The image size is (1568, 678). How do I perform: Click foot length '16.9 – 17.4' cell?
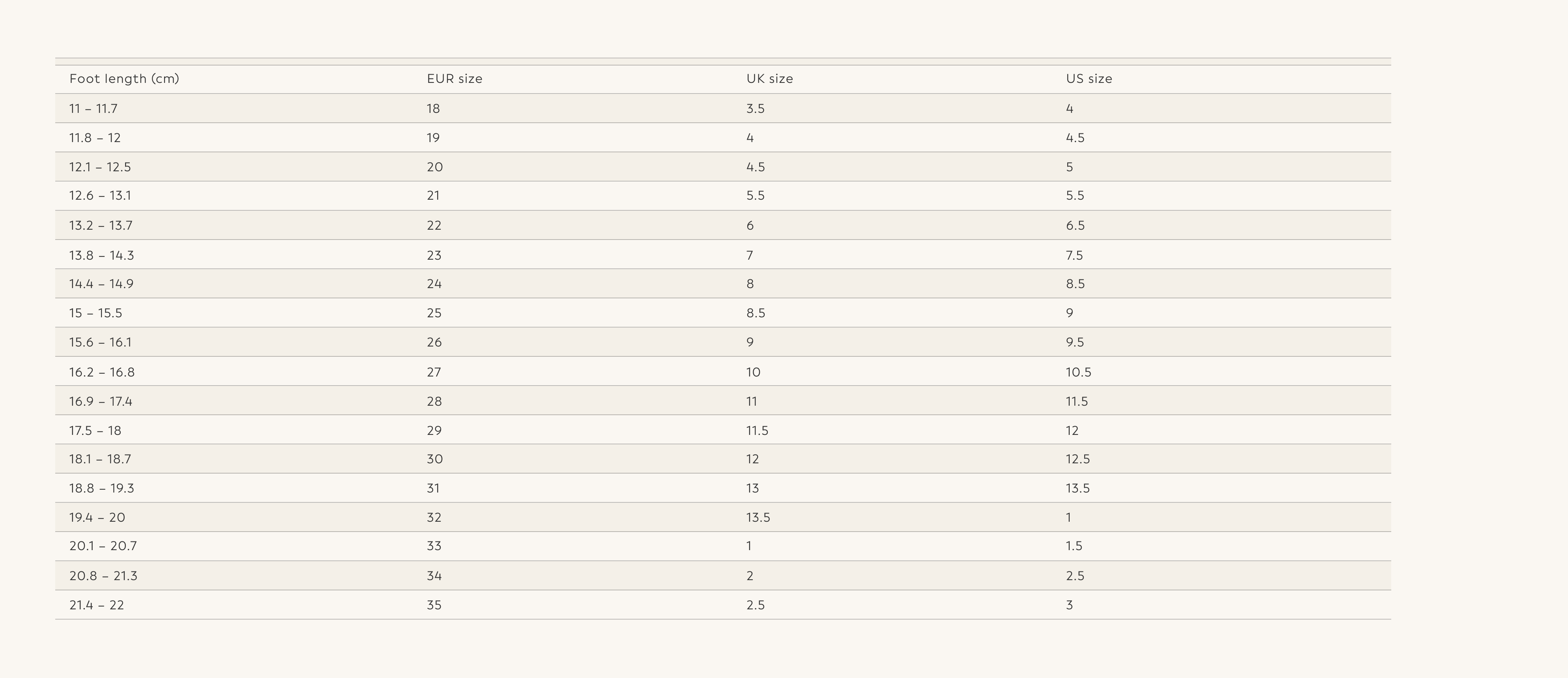coord(101,402)
